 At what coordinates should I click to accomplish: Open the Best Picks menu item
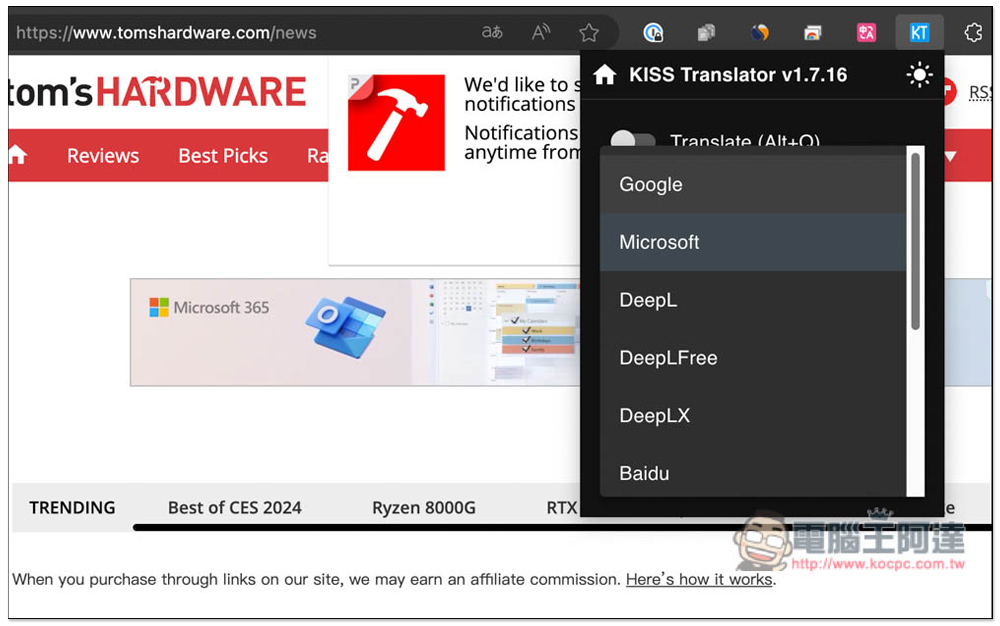click(223, 156)
